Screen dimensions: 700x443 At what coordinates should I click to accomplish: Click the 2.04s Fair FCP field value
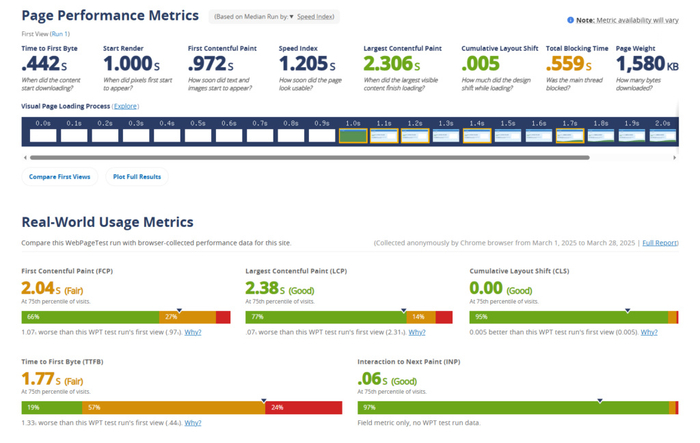[x=52, y=288]
